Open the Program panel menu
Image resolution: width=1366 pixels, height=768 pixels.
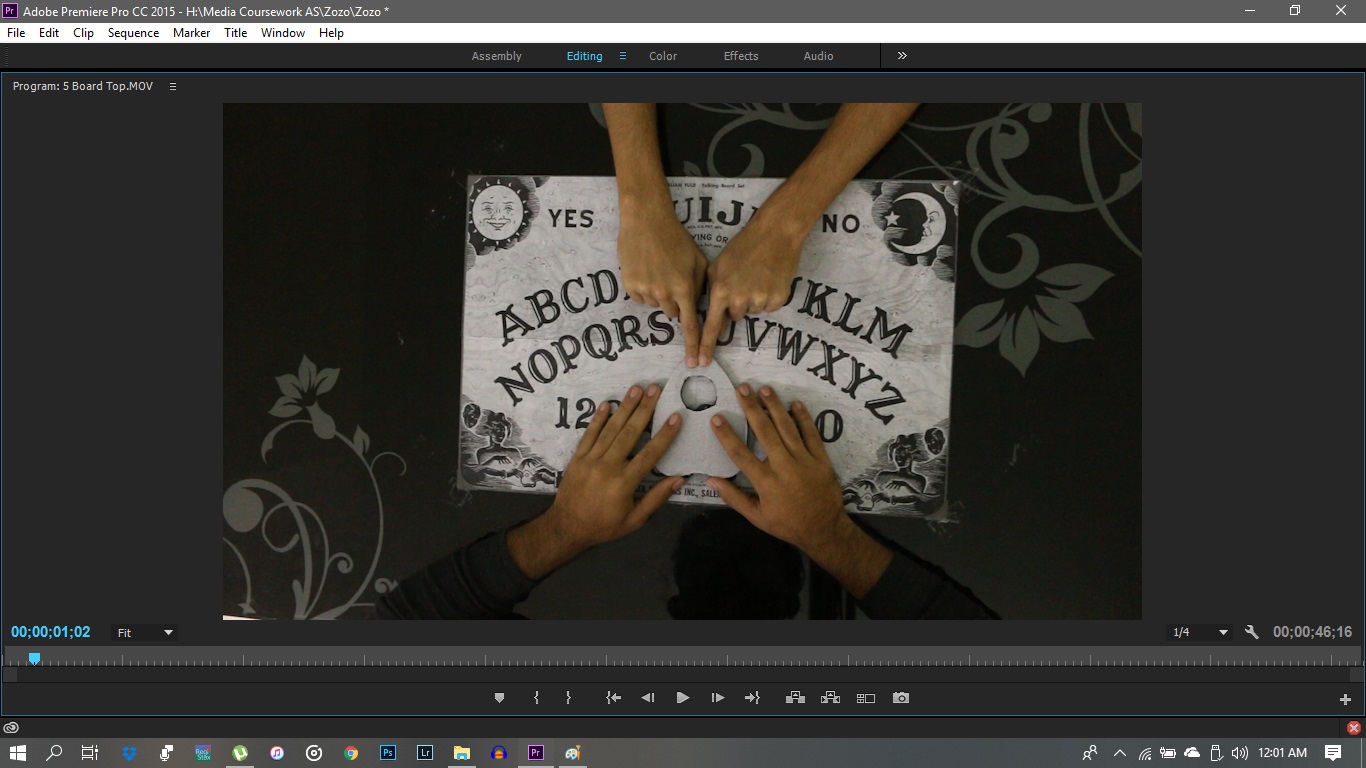point(172,86)
